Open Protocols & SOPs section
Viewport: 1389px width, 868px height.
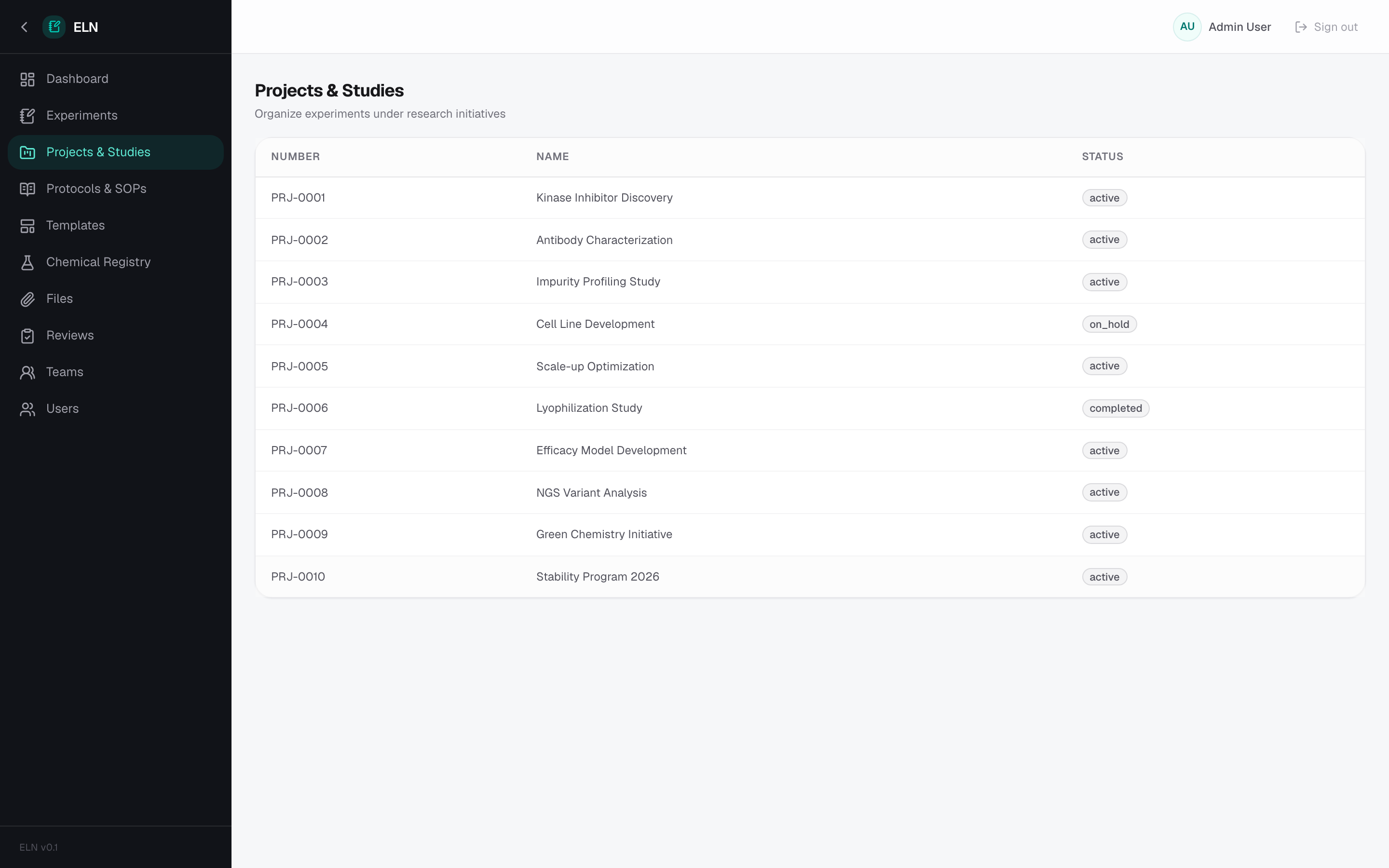[x=115, y=189]
